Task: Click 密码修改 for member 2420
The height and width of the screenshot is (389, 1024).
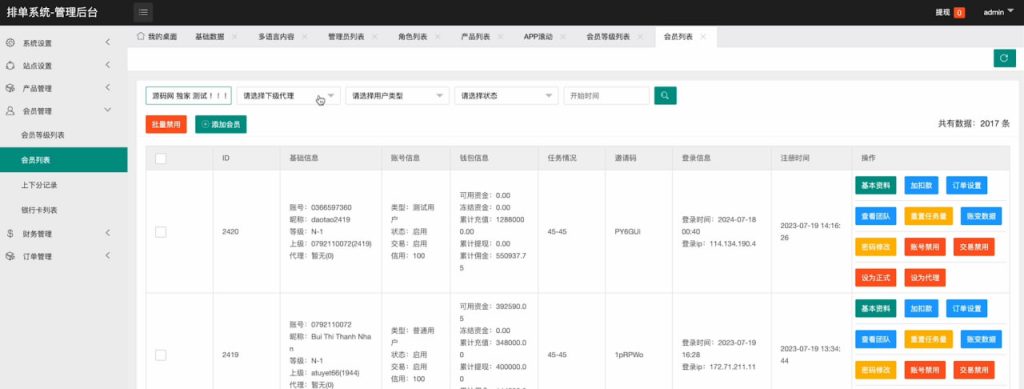Action: (876, 247)
